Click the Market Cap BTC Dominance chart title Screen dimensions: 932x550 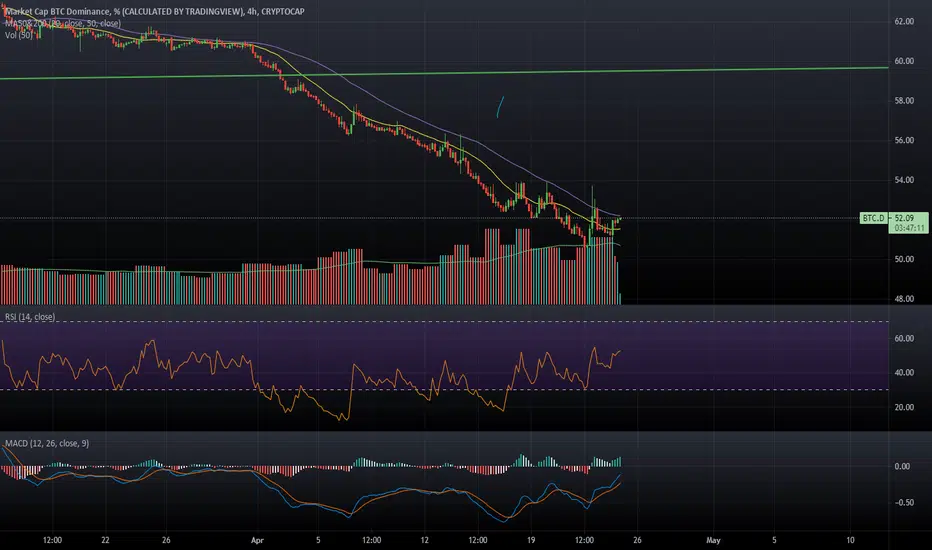pyautogui.click(x=155, y=11)
